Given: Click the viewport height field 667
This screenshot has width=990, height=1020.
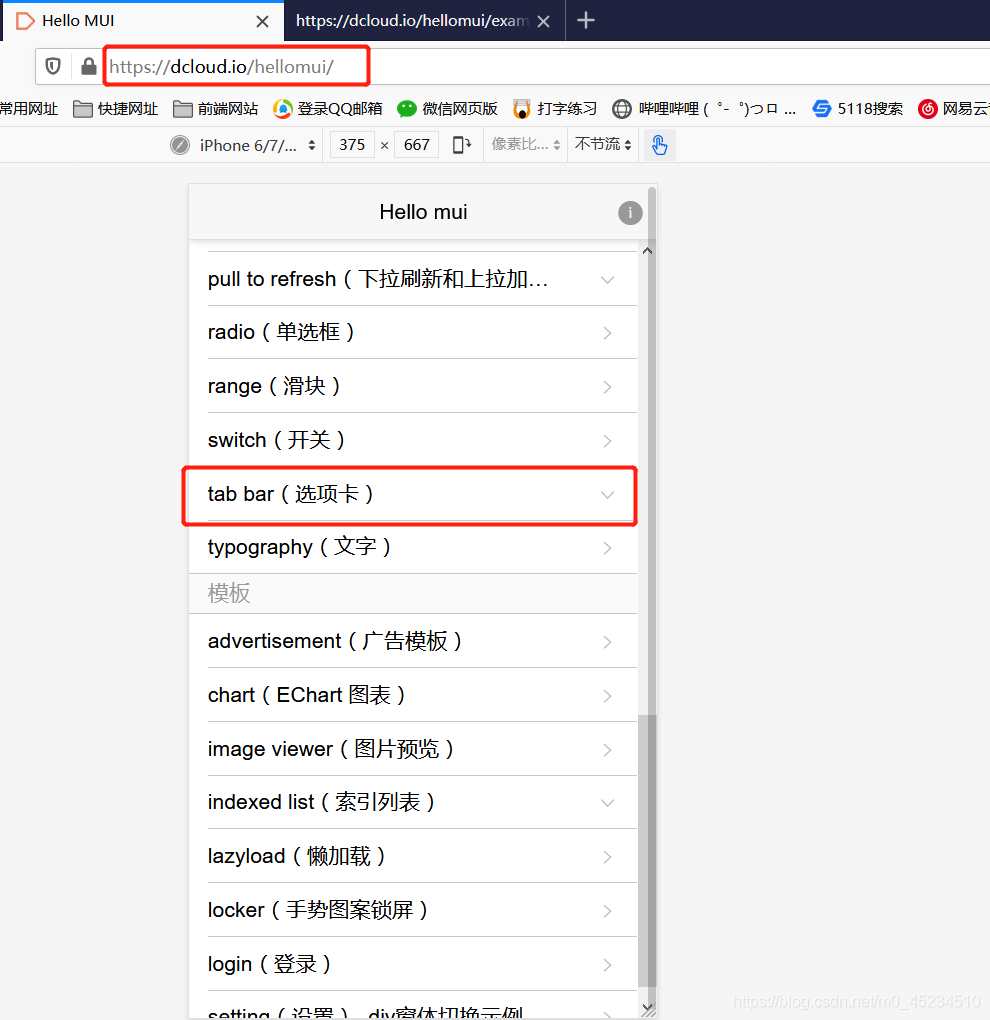Looking at the screenshot, I should pos(416,144).
